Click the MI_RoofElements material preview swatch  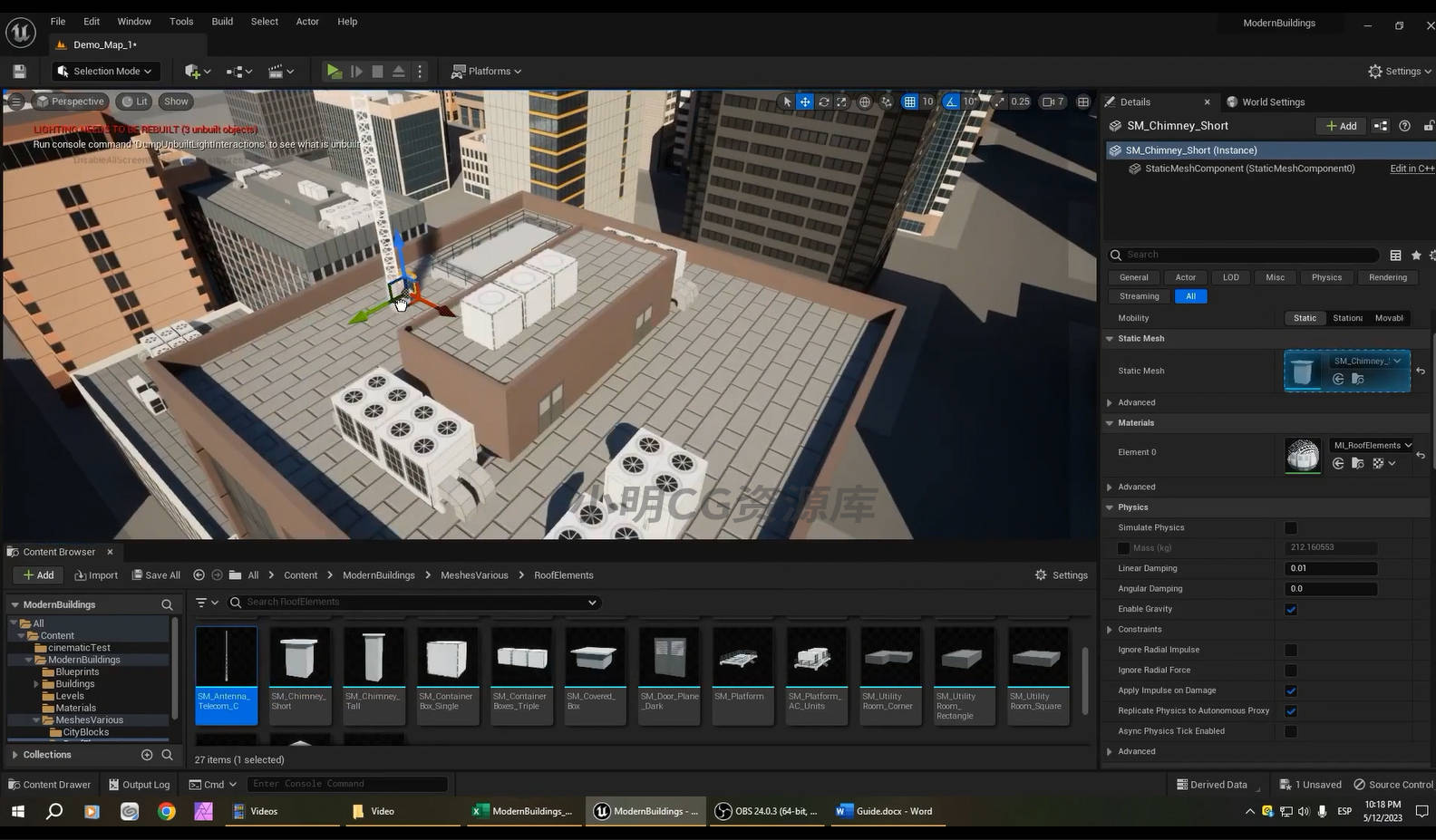coord(1303,455)
